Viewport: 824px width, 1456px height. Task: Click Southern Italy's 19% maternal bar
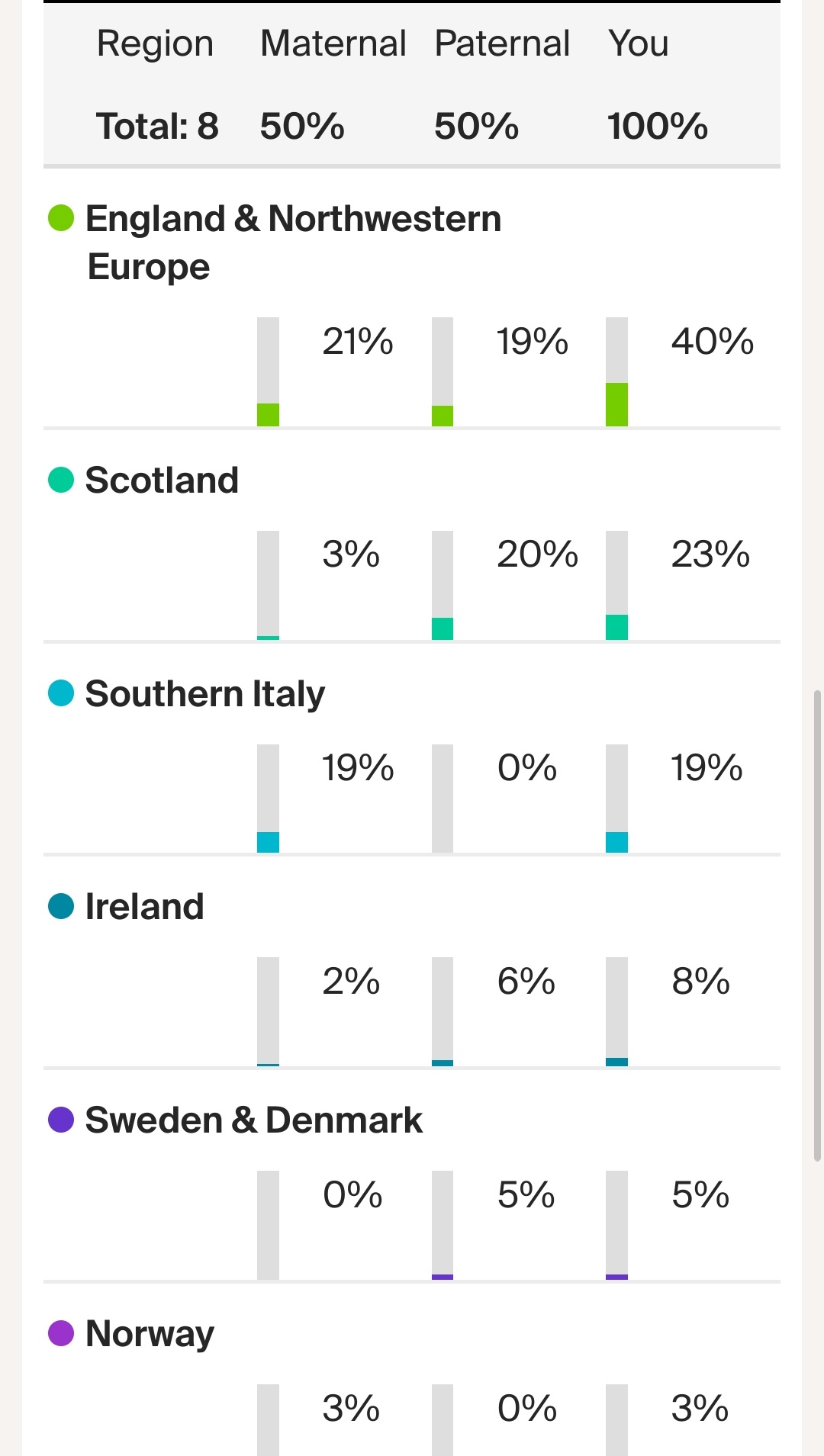[x=268, y=799]
